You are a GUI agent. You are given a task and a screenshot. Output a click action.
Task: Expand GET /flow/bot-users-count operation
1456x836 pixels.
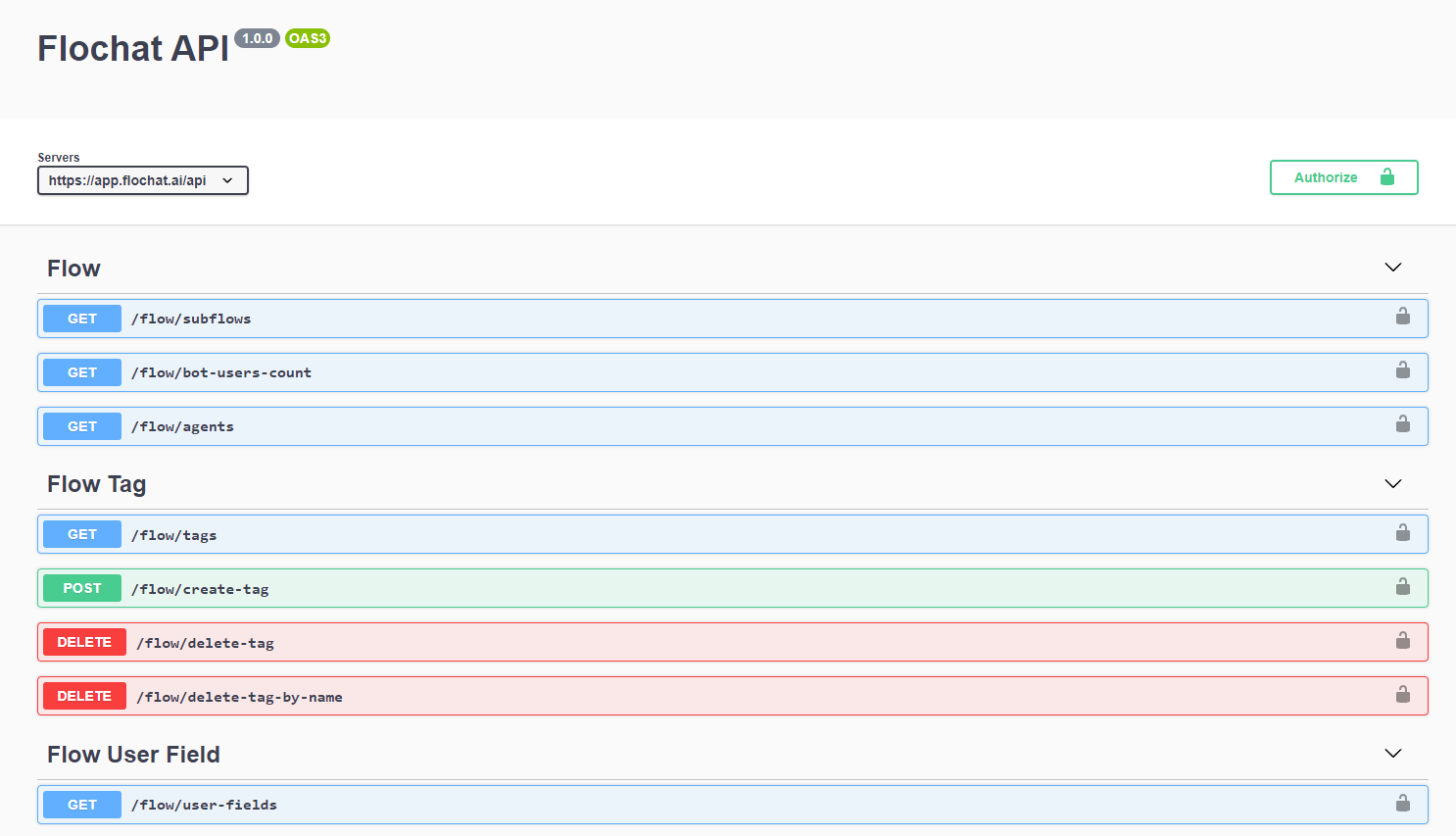coord(732,372)
